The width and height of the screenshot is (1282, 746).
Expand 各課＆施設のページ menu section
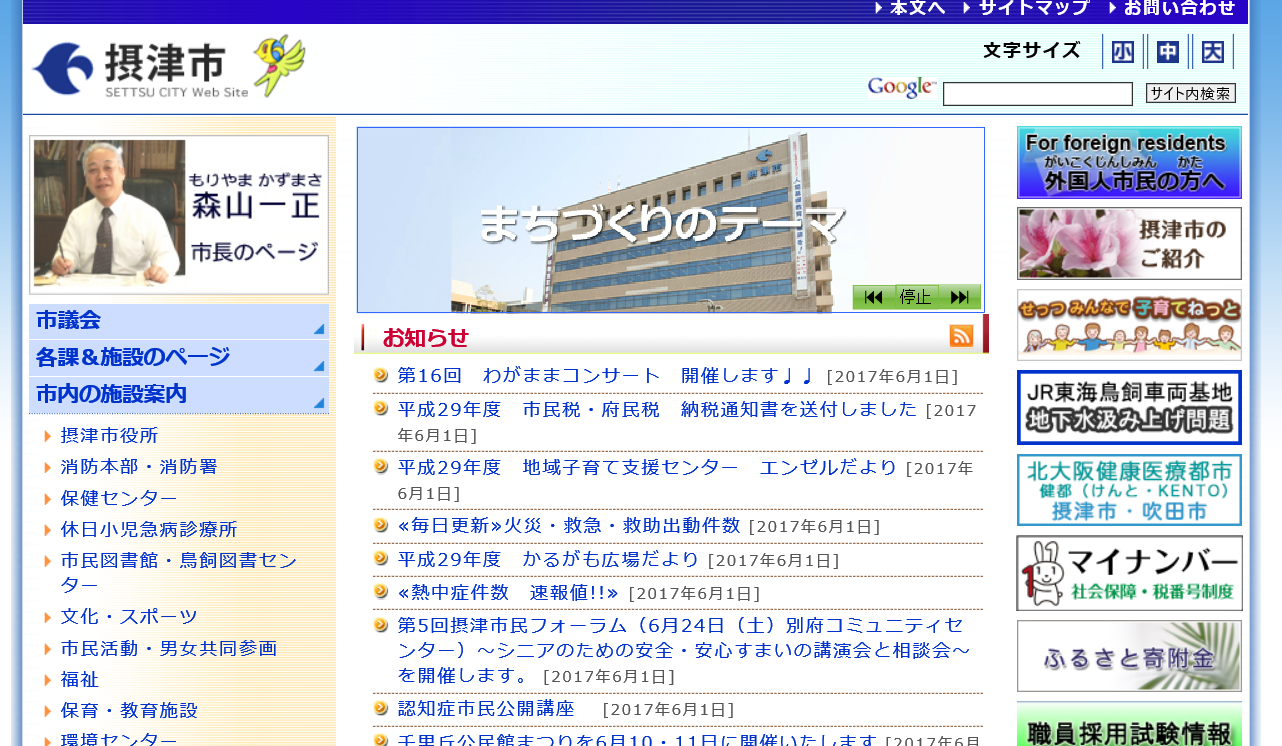coord(179,358)
